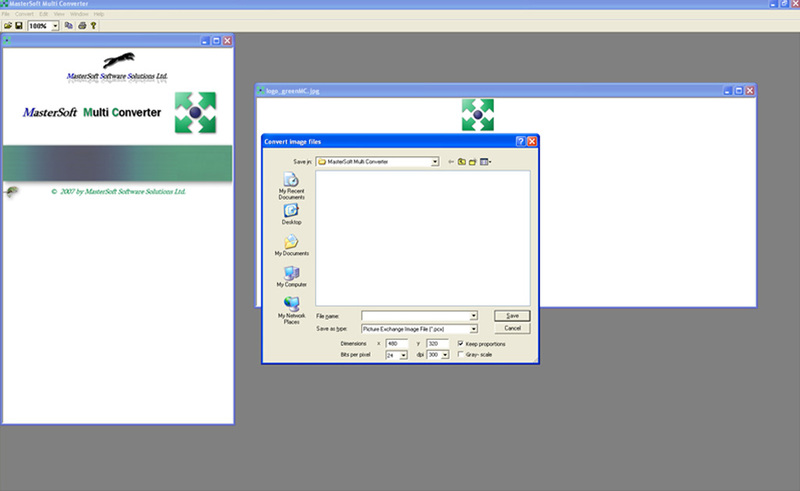Open the View menu
The height and width of the screenshot is (491, 800).
(59, 14)
